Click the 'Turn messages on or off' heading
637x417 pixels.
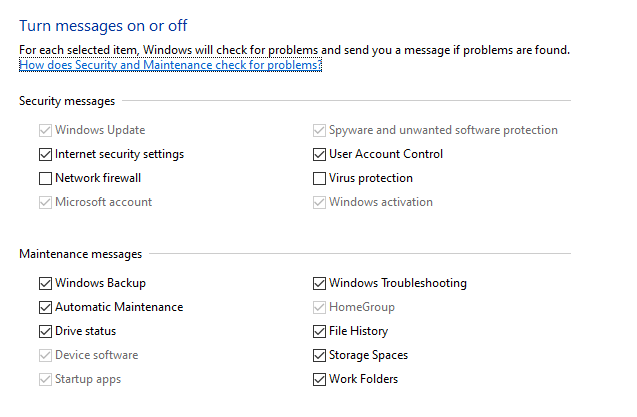point(103,26)
